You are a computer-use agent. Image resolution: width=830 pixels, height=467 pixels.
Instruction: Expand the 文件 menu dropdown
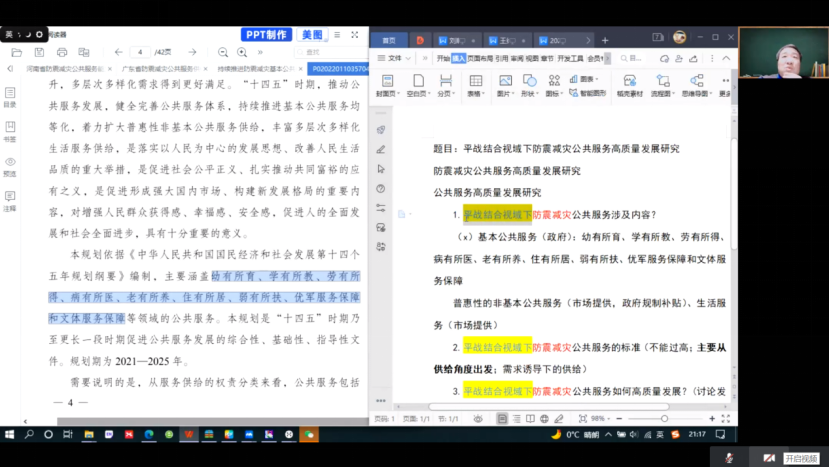[x=394, y=58]
